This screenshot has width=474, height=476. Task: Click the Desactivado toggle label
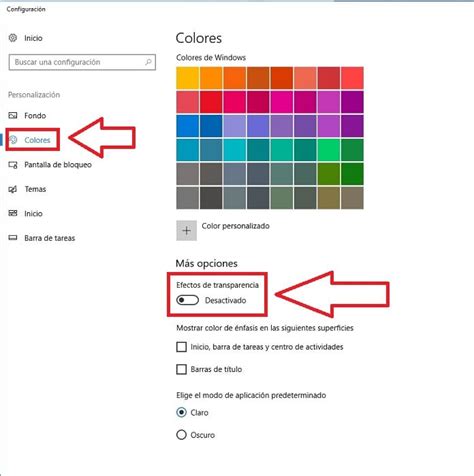click(225, 300)
